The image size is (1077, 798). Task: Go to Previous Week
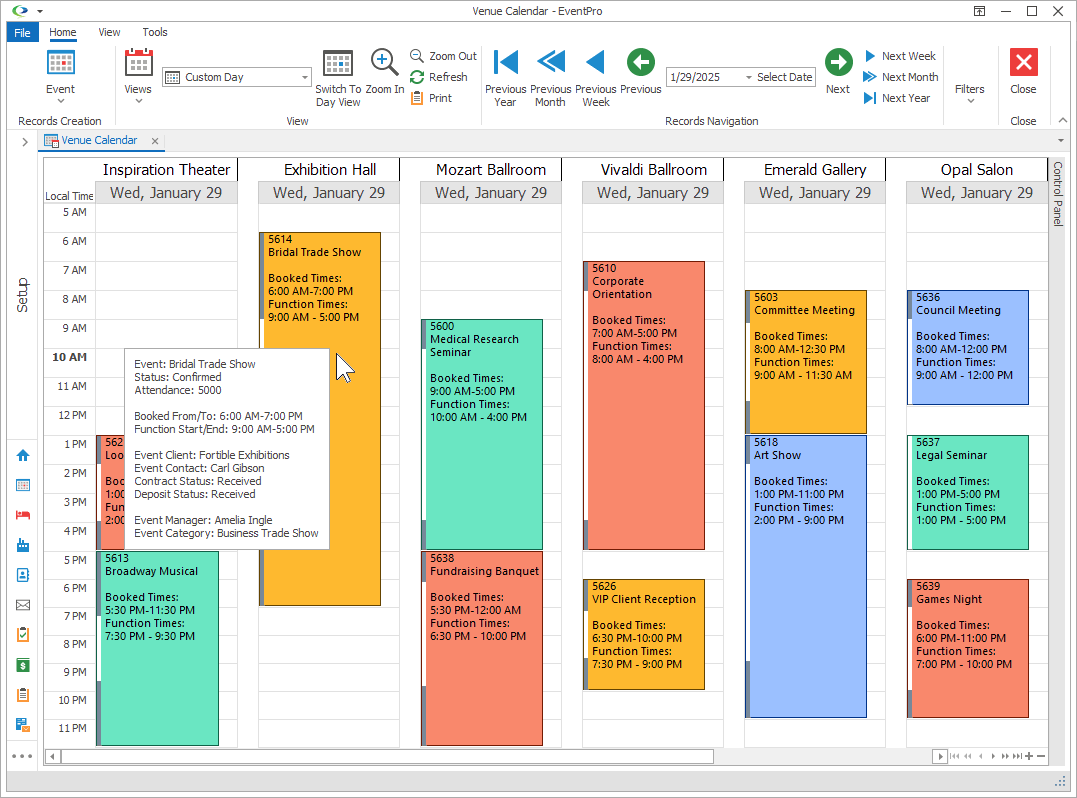[596, 78]
